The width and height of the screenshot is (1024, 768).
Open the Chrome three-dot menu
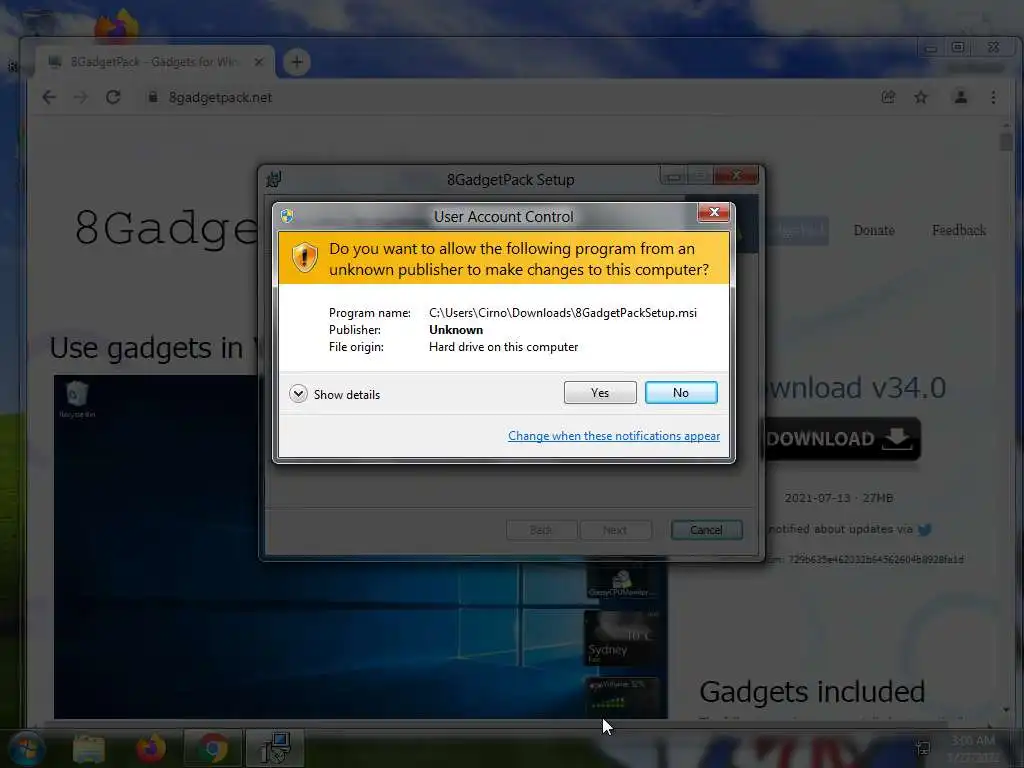click(993, 97)
